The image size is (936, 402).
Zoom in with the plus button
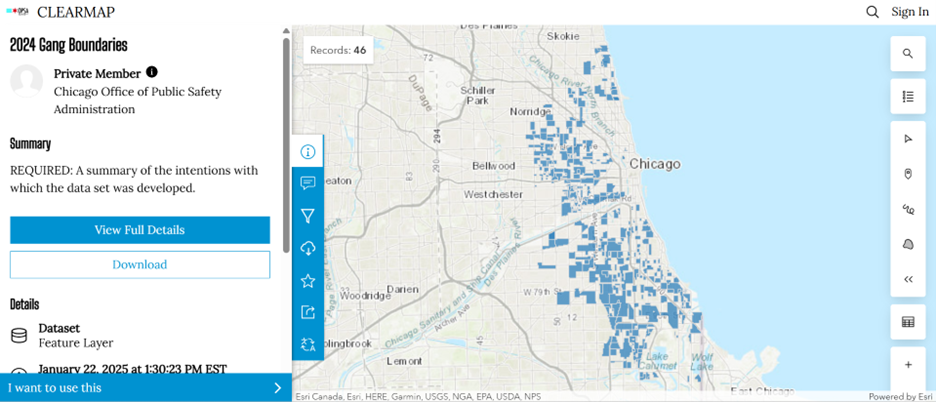(x=907, y=365)
